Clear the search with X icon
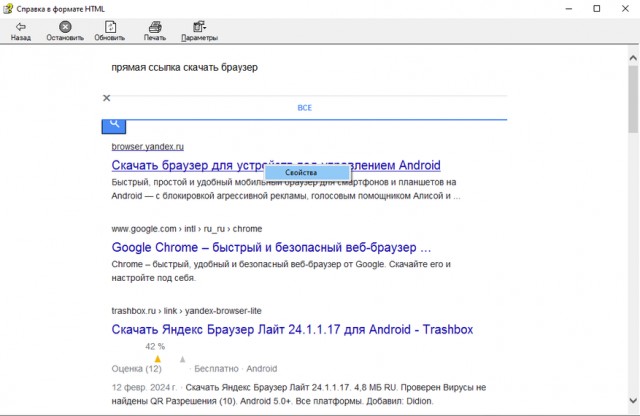 [x=107, y=98]
